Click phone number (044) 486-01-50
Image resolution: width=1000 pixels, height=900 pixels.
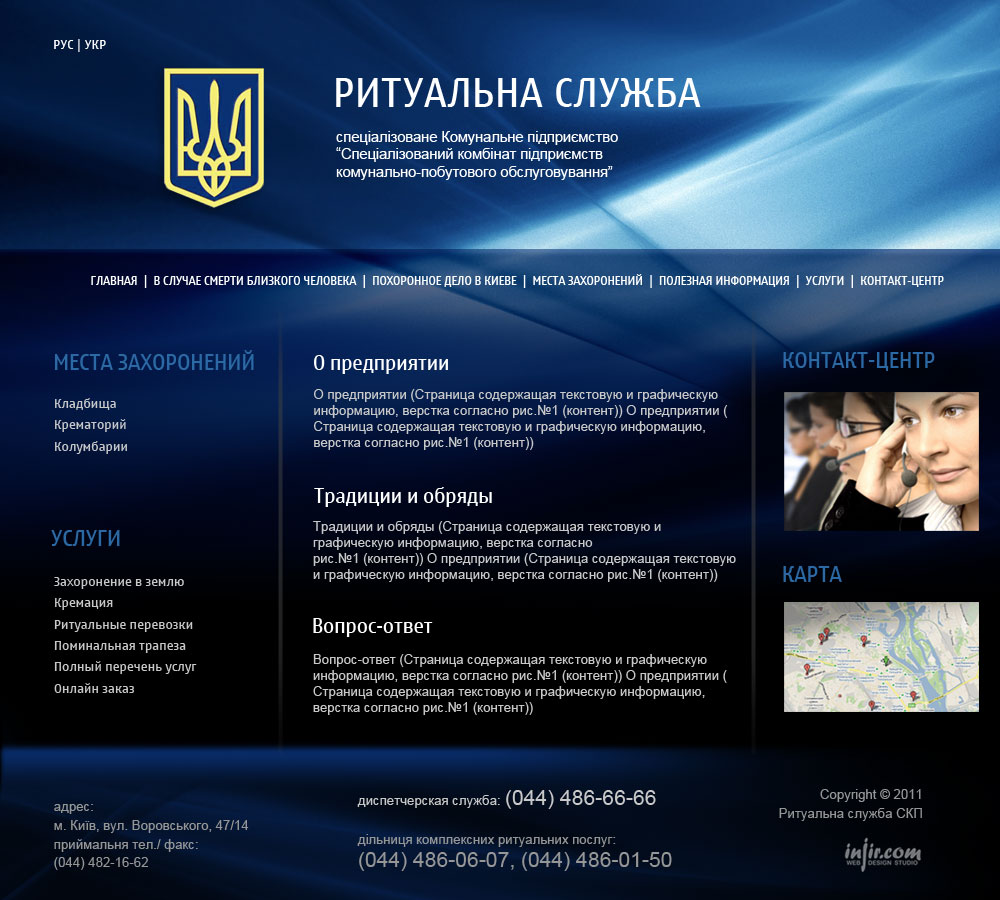(x=597, y=860)
